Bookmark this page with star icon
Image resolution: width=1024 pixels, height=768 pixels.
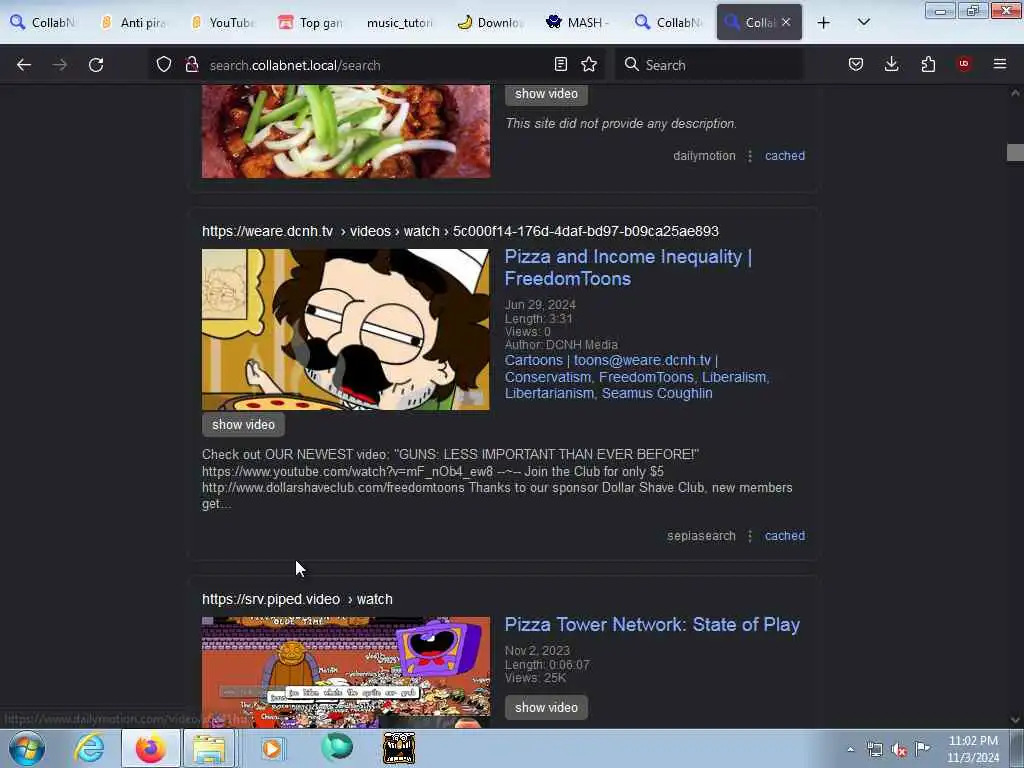[x=589, y=64]
